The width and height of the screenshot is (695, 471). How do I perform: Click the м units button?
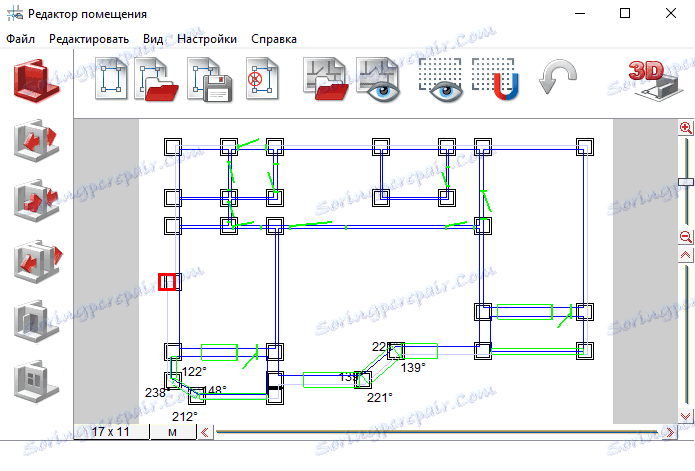coord(173,432)
